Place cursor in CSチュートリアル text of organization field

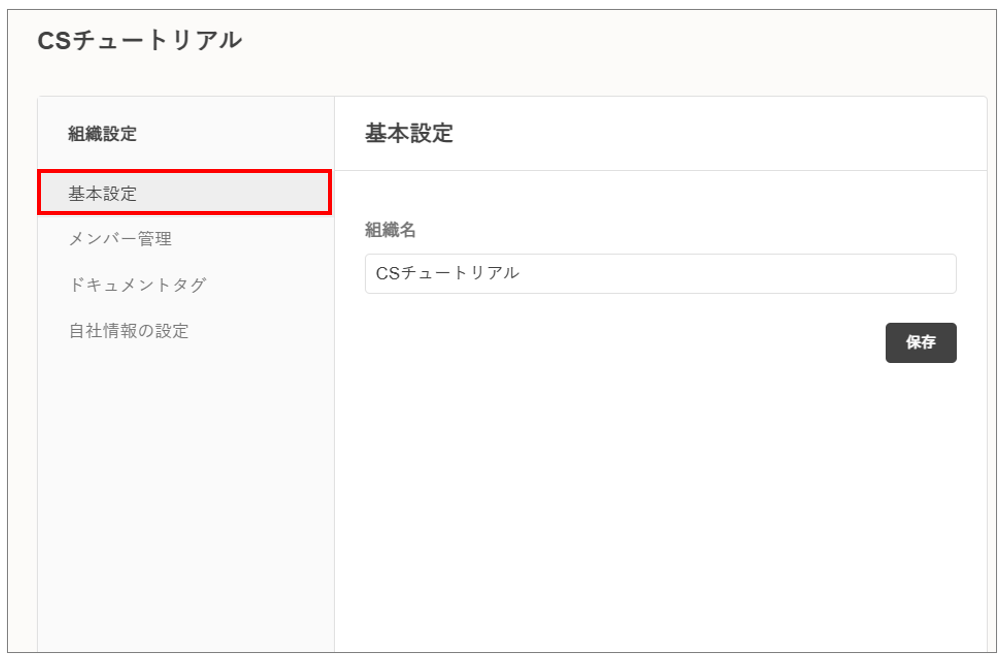pyautogui.click(x=447, y=273)
